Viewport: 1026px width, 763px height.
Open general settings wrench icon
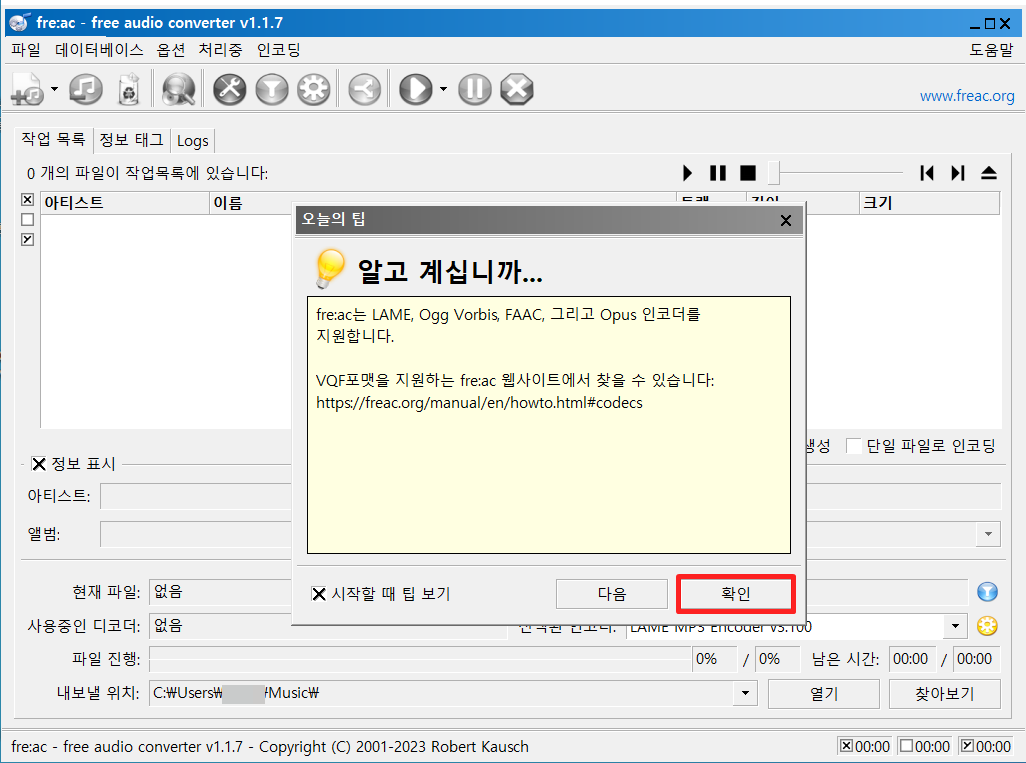point(230,89)
